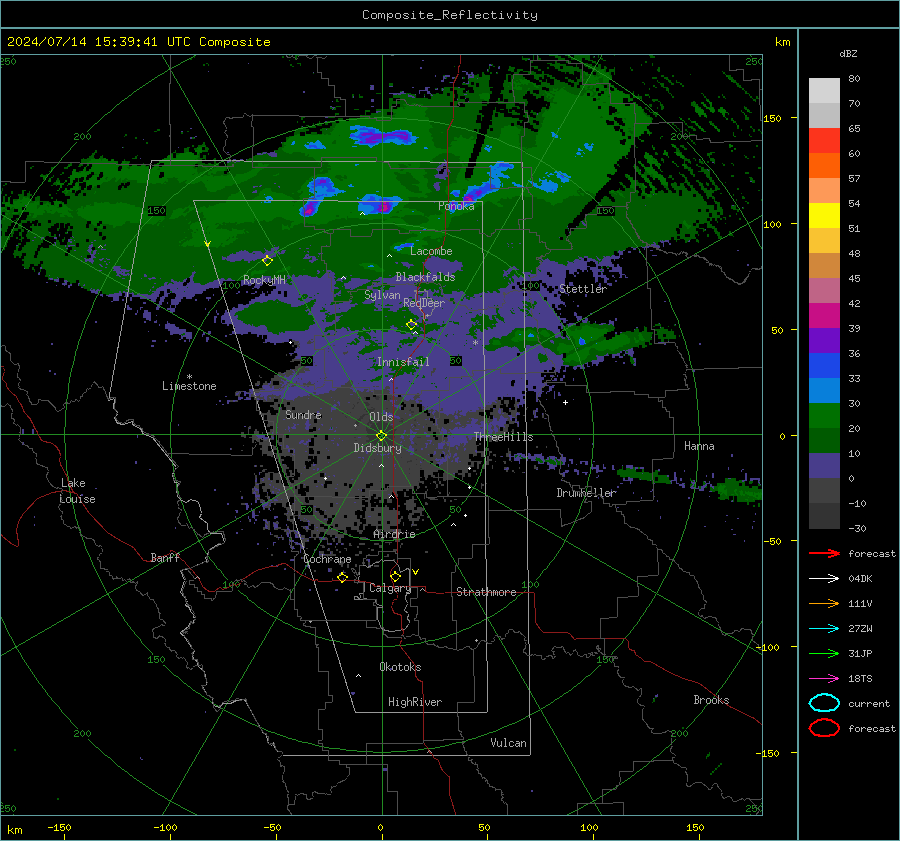The image size is (900, 841).
Task: Click the Limestone label on map
Action: [189, 386]
